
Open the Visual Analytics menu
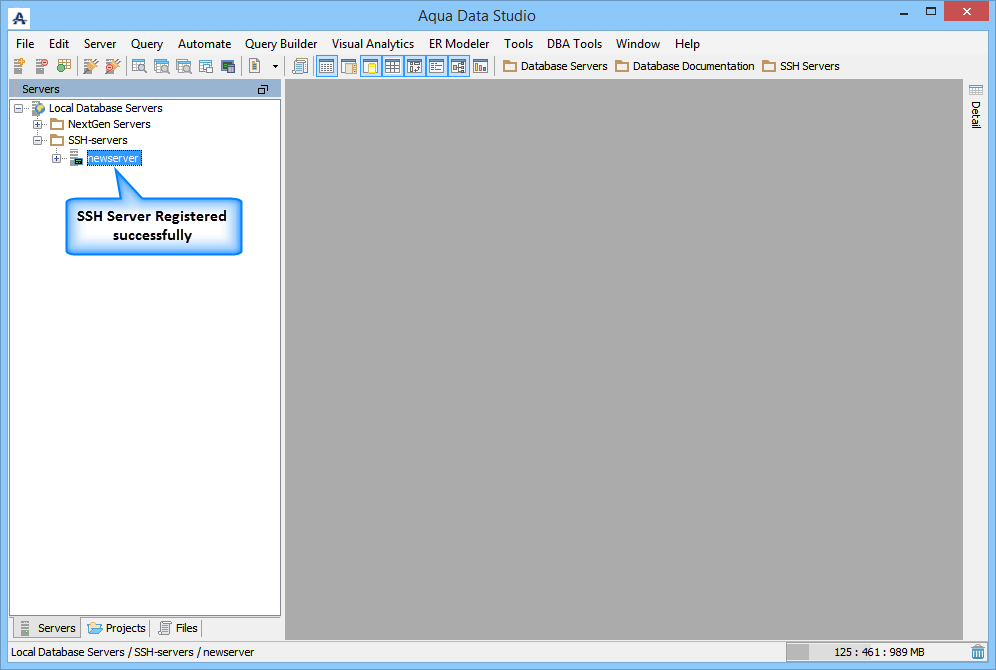(373, 44)
